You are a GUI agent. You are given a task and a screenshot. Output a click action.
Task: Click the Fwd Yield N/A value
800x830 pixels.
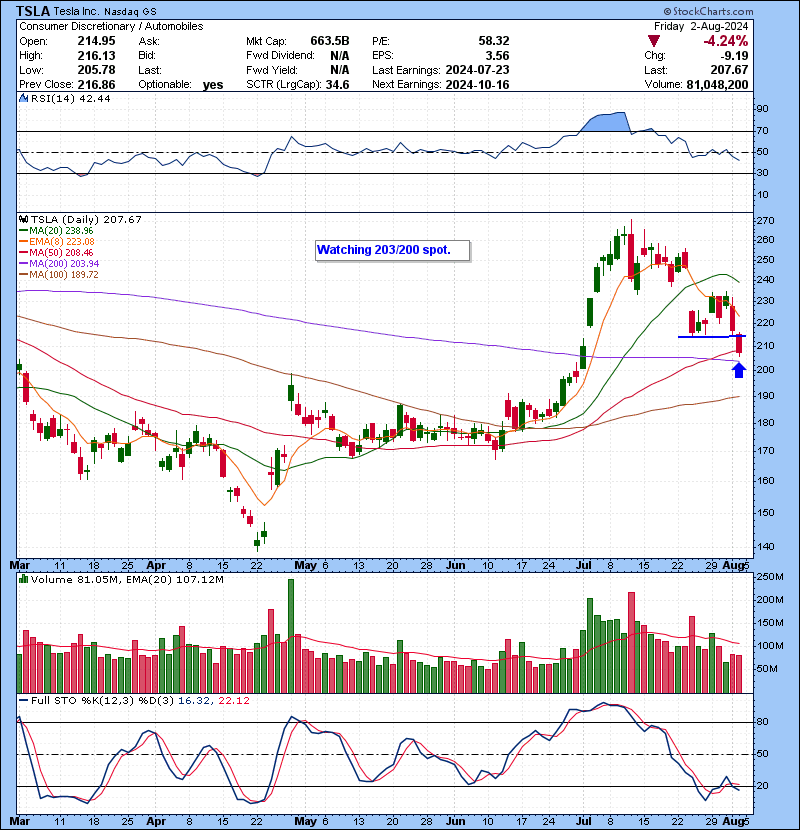(339, 70)
